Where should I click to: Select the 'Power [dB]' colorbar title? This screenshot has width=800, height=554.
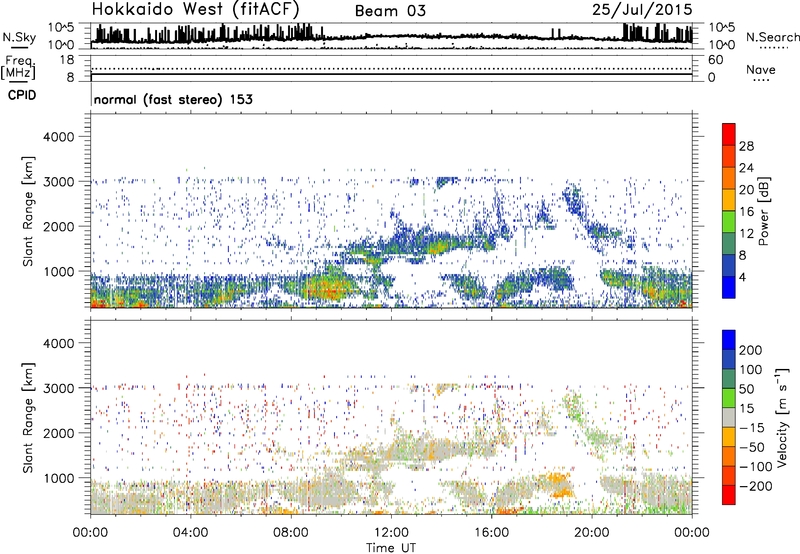click(763, 211)
